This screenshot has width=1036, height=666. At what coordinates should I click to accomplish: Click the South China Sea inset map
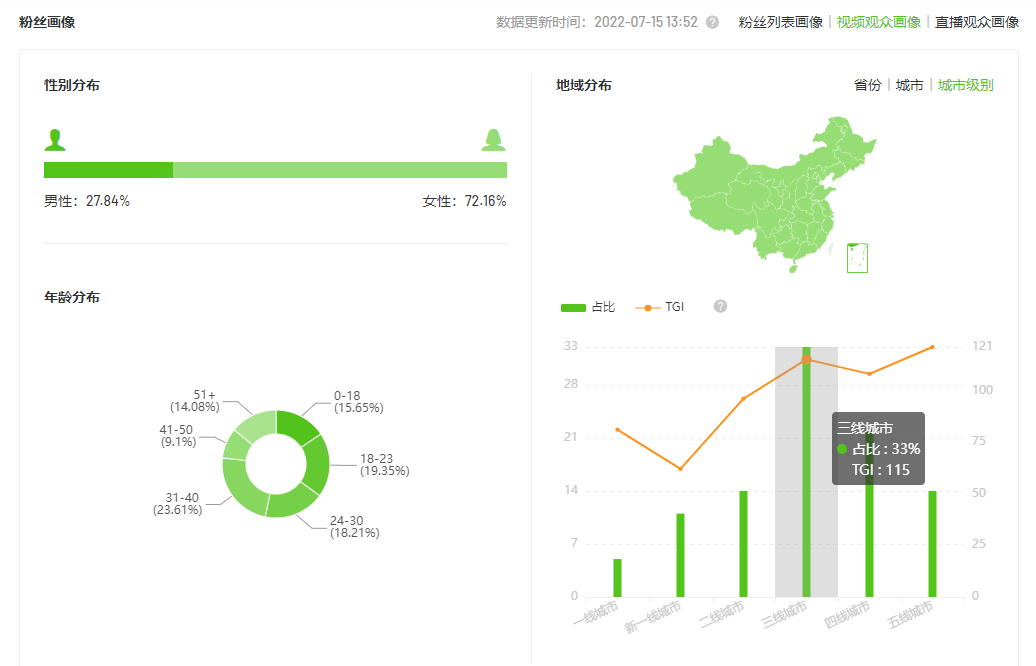tap(857, 258)
